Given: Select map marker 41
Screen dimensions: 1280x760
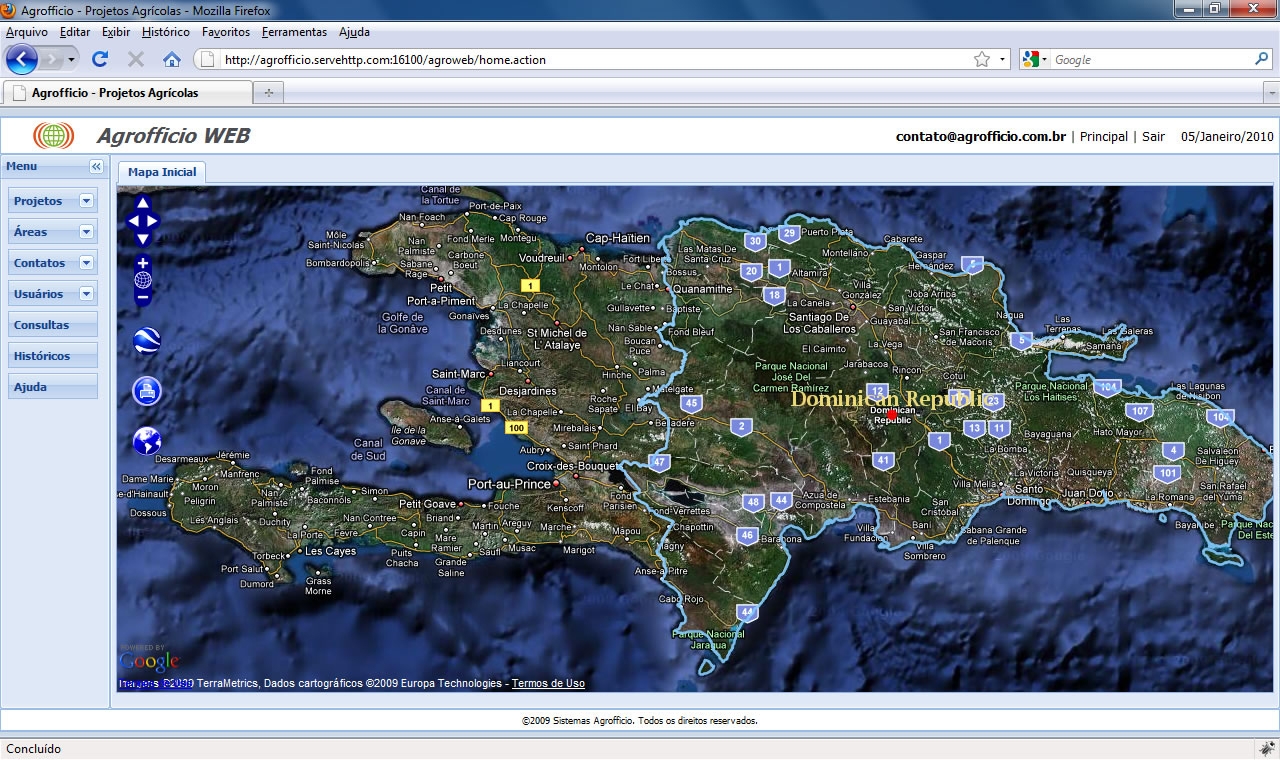Looking at the screenshot, I should (882, 461).
